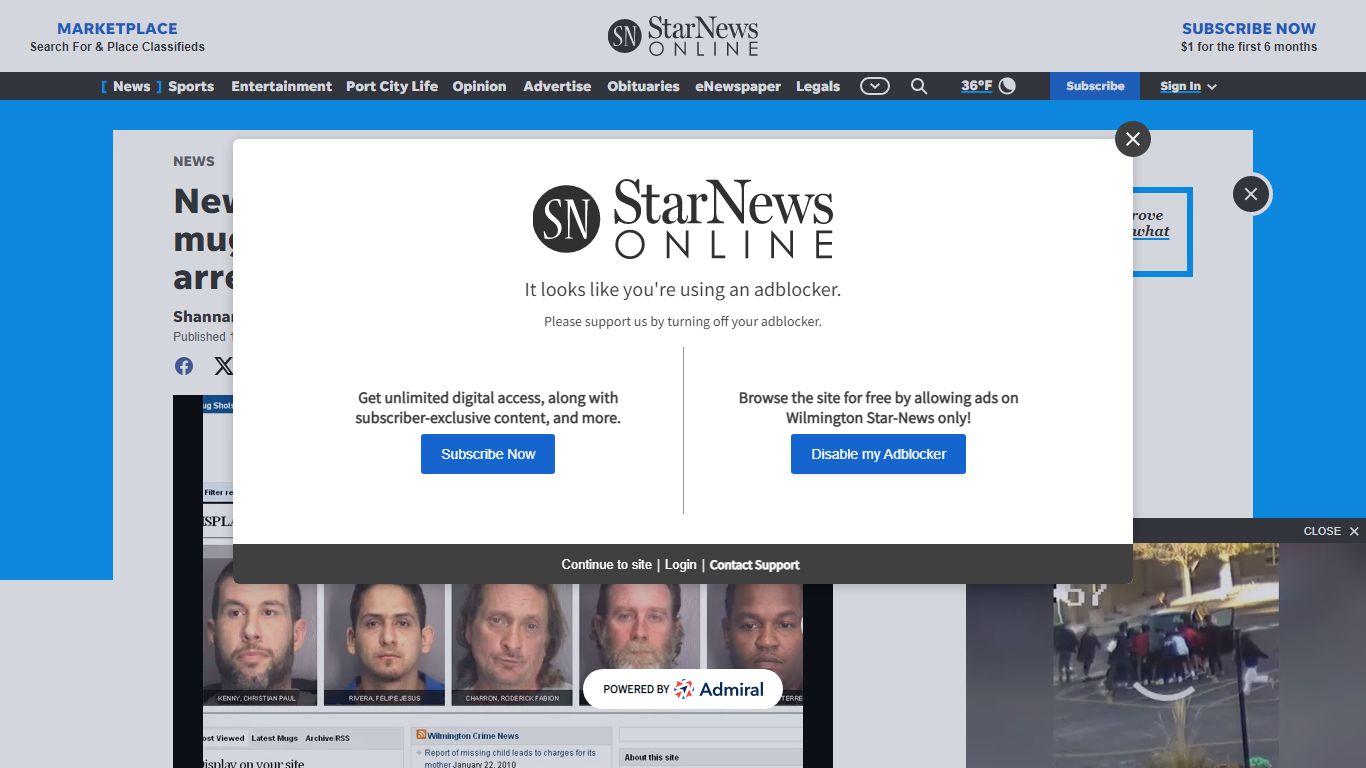Open the Opinion section
This screenshot has width=1366, height=768.
[x=479, y=86]
